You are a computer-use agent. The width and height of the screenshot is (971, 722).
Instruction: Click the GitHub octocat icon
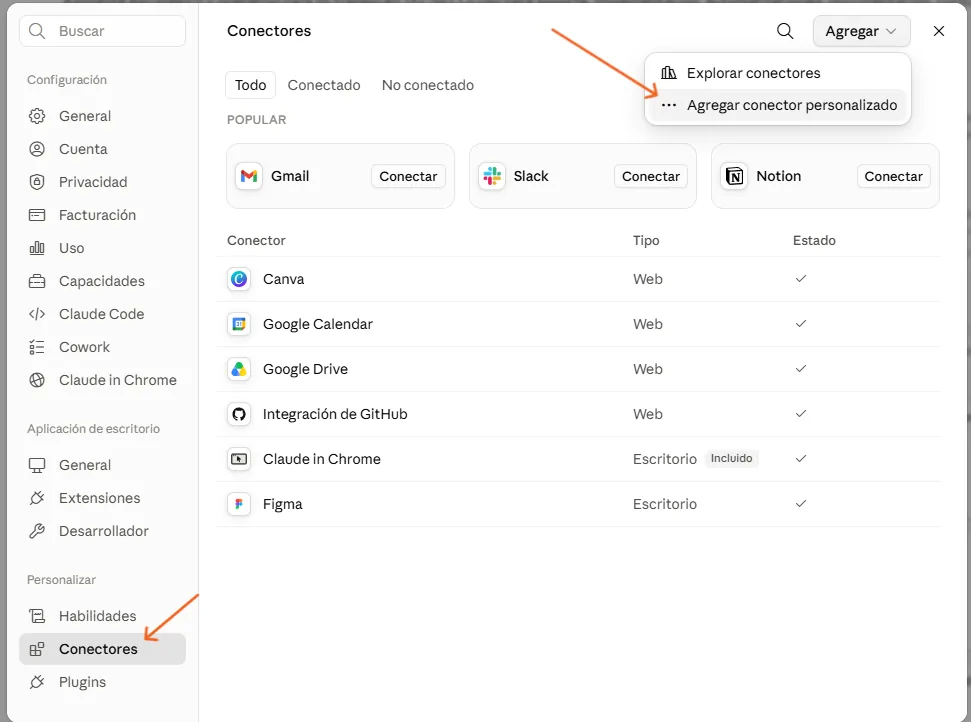click(x=239, y=414)
